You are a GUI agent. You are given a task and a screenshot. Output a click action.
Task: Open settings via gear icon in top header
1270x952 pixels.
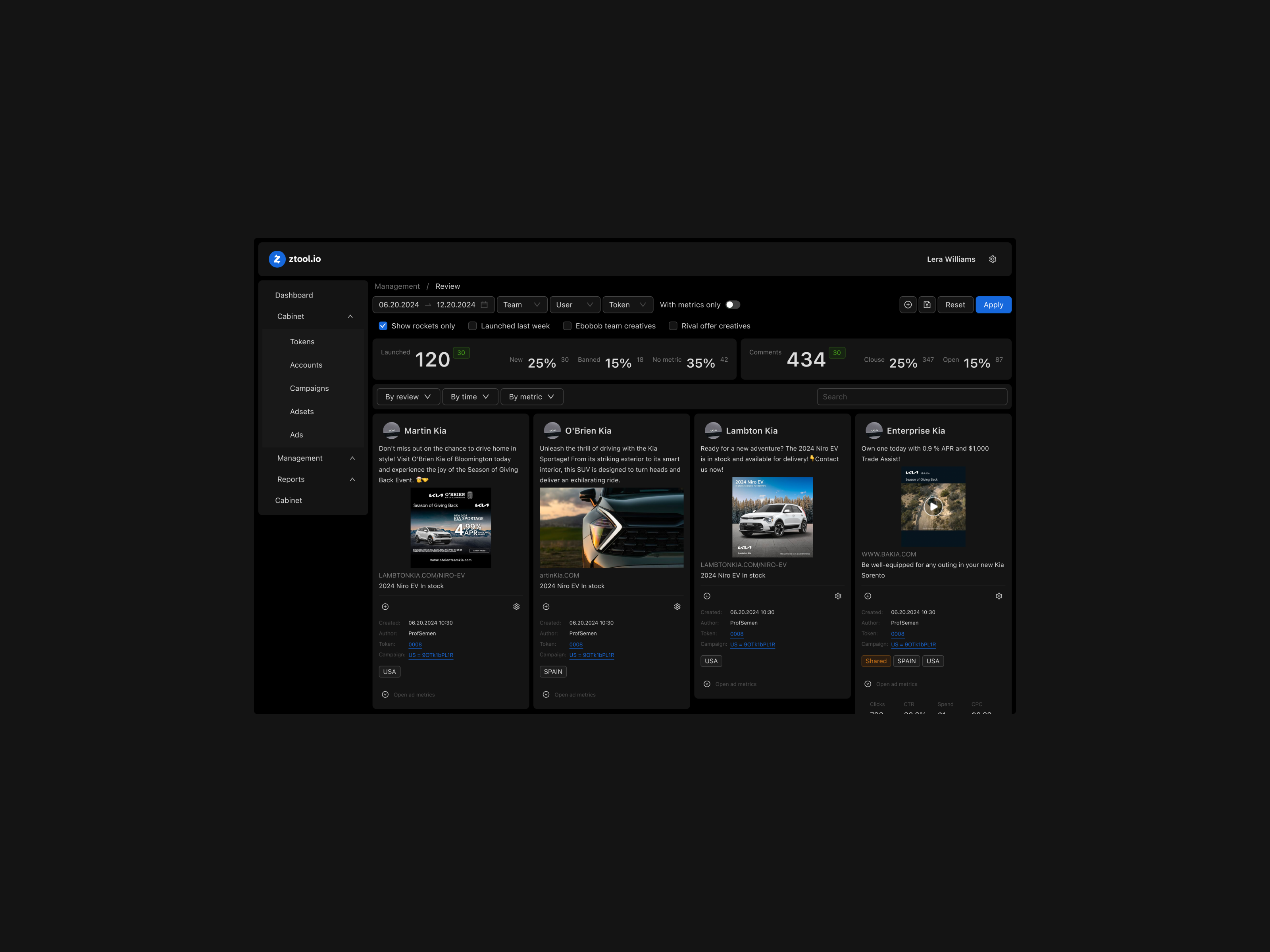pyautogui.click(x=993, y=259)
